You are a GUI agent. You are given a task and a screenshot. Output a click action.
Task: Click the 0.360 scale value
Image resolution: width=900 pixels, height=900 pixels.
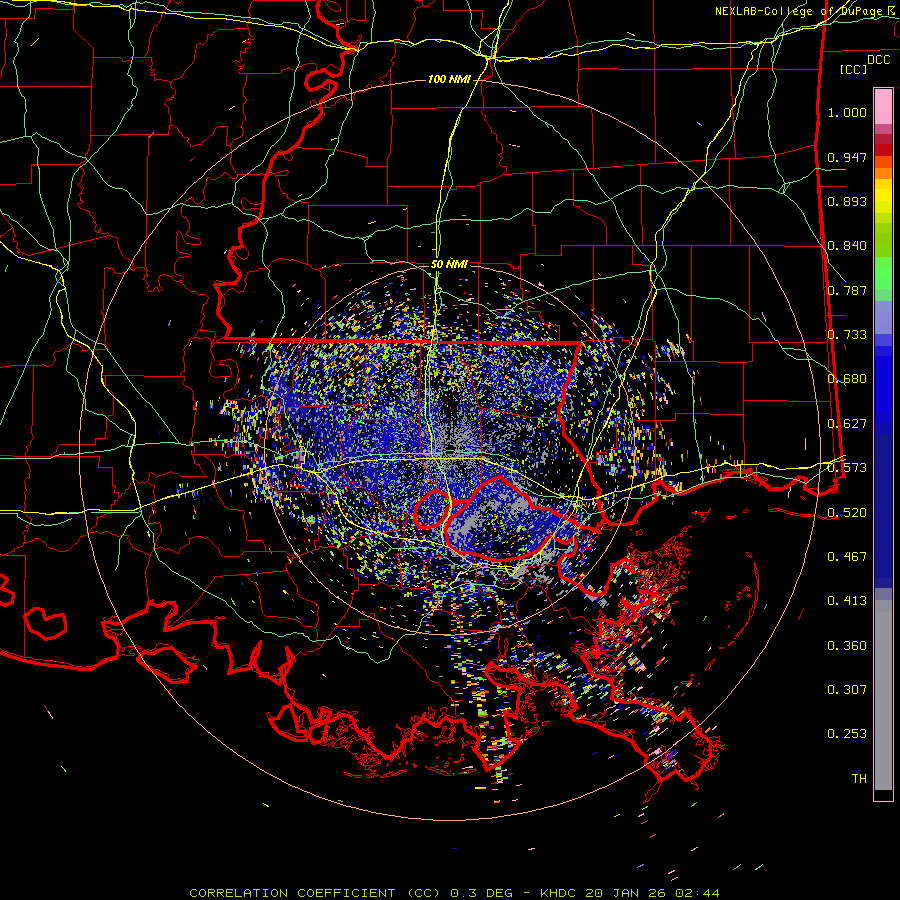click(x=847, y=646)
